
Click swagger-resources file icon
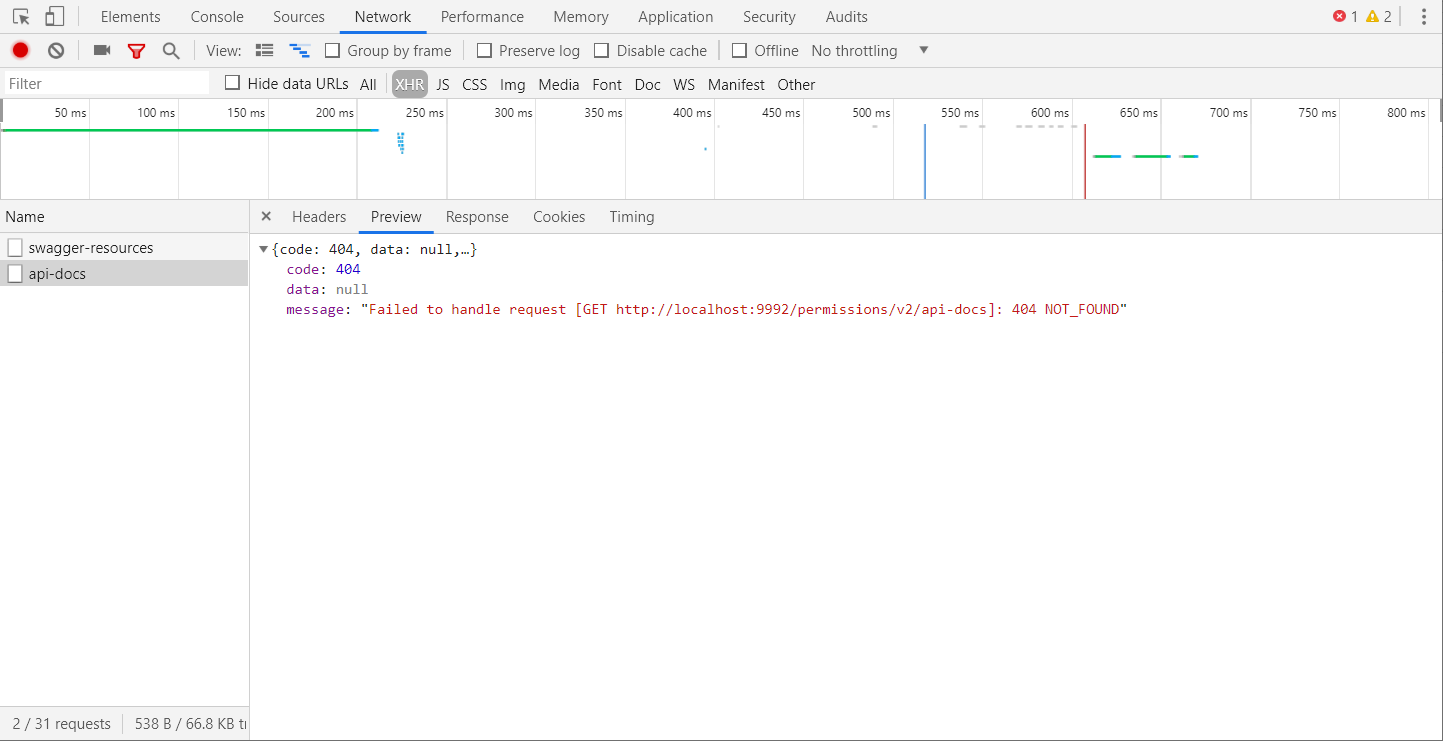[15, 248]
